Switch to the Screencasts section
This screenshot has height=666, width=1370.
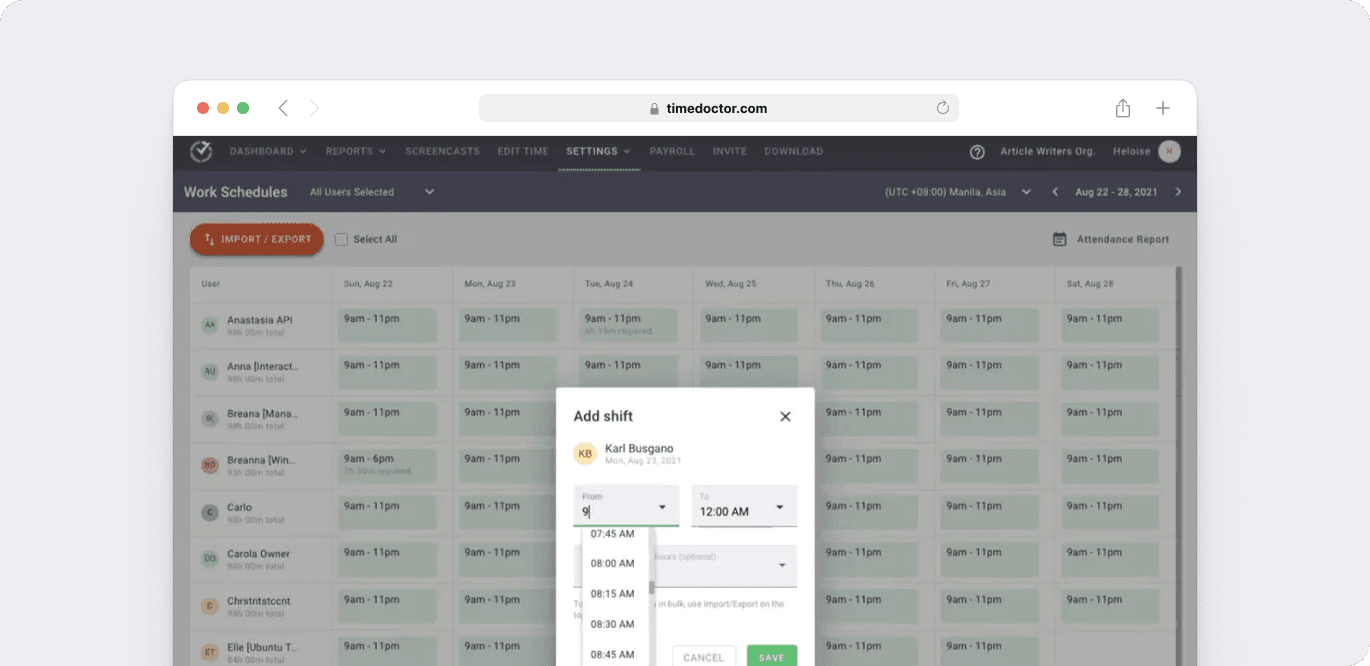[442, 151]
